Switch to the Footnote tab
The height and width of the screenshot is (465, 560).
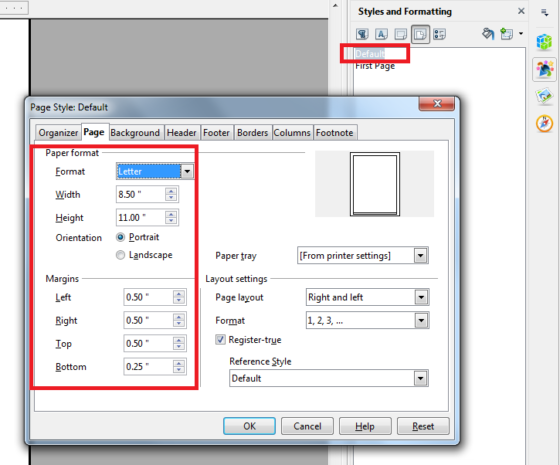coord(335,132)
